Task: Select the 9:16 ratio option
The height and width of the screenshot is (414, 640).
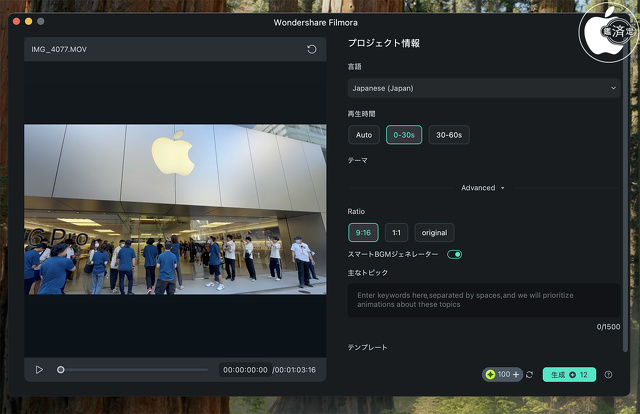Action: 363,232
